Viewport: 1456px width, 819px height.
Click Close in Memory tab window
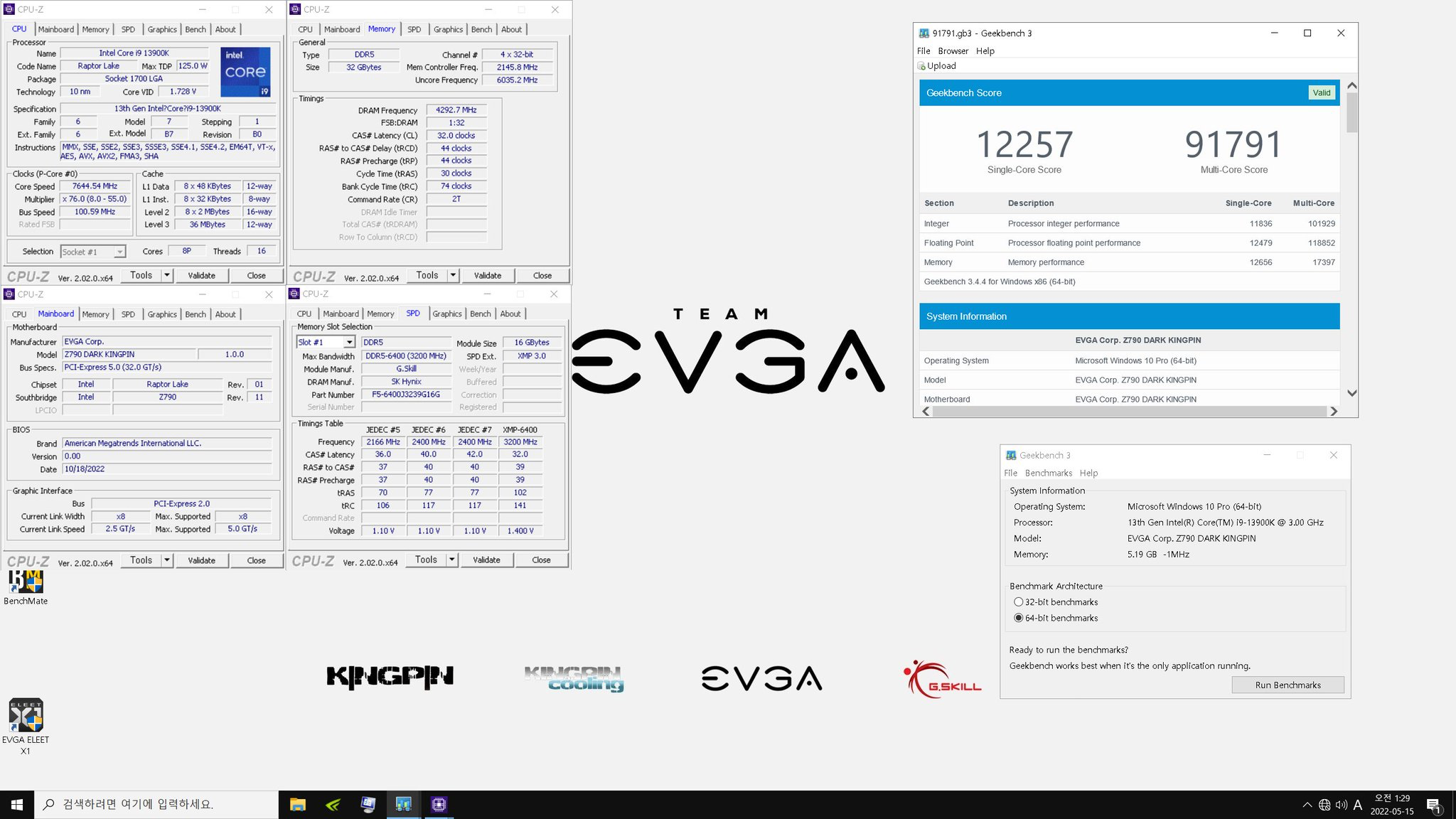[x=542, y=275]
